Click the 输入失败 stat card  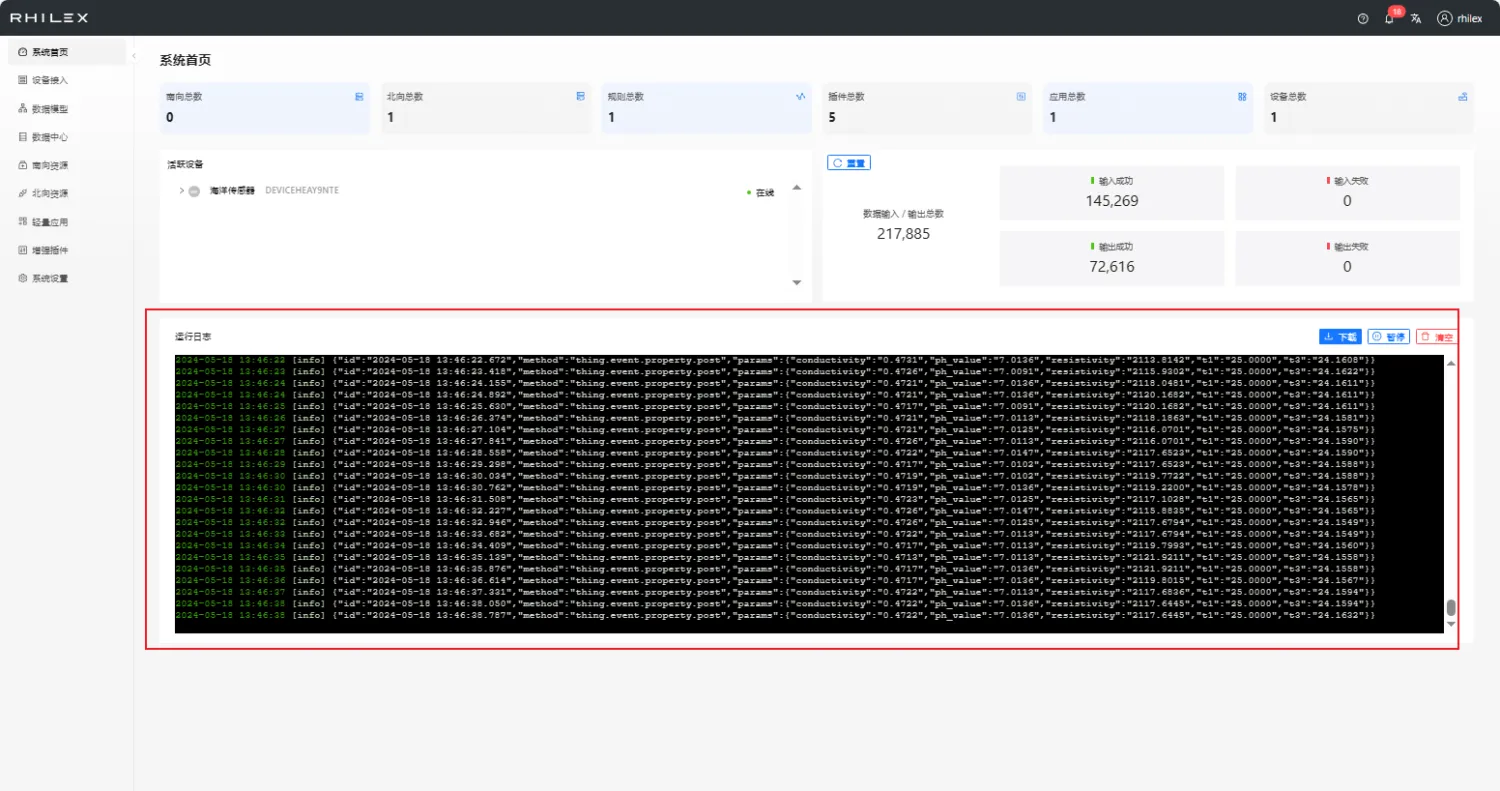(x=1347, y=193)
